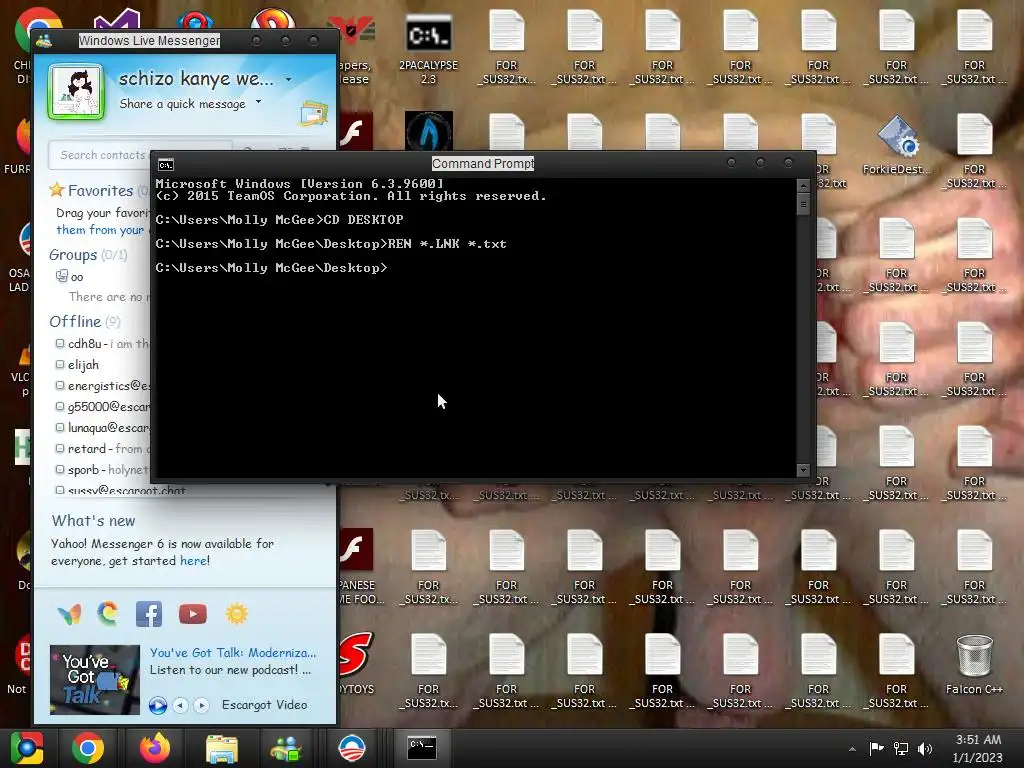Select offline contact energistics

click(x=102, y=385)
